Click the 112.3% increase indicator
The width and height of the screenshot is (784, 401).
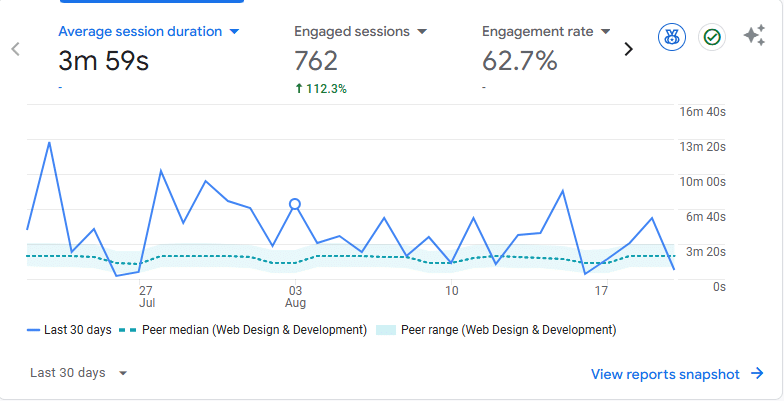(x=321, y=89)
